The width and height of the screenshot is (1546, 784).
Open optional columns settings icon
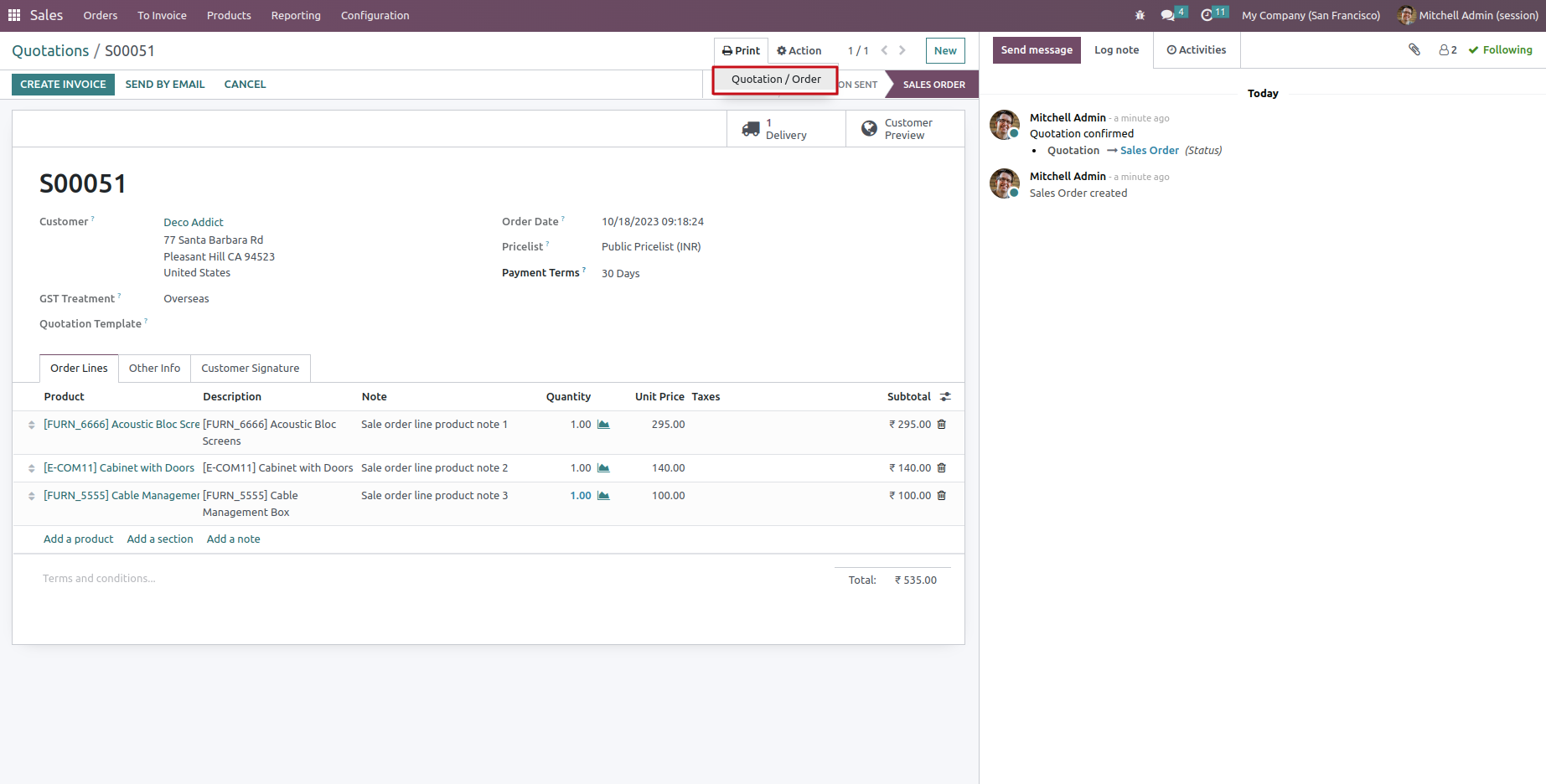click(945, 397)
